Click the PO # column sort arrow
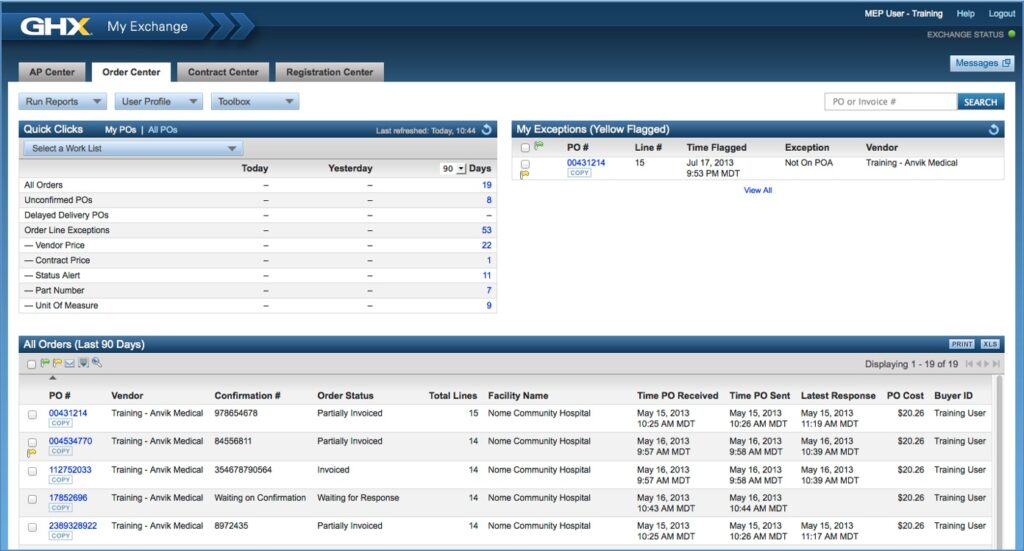The height and width of the screenshot is (551, 1024). coord(53,378)
